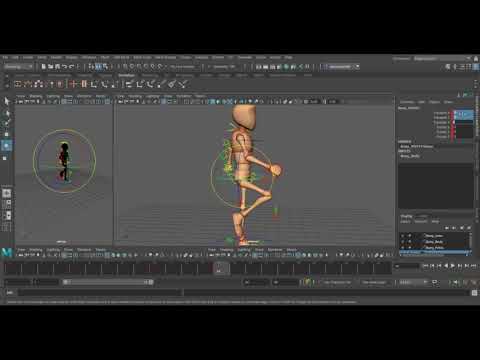The image size is (480, 360).
Task: Click Play Backwards in playback controls
Action: 446,266
